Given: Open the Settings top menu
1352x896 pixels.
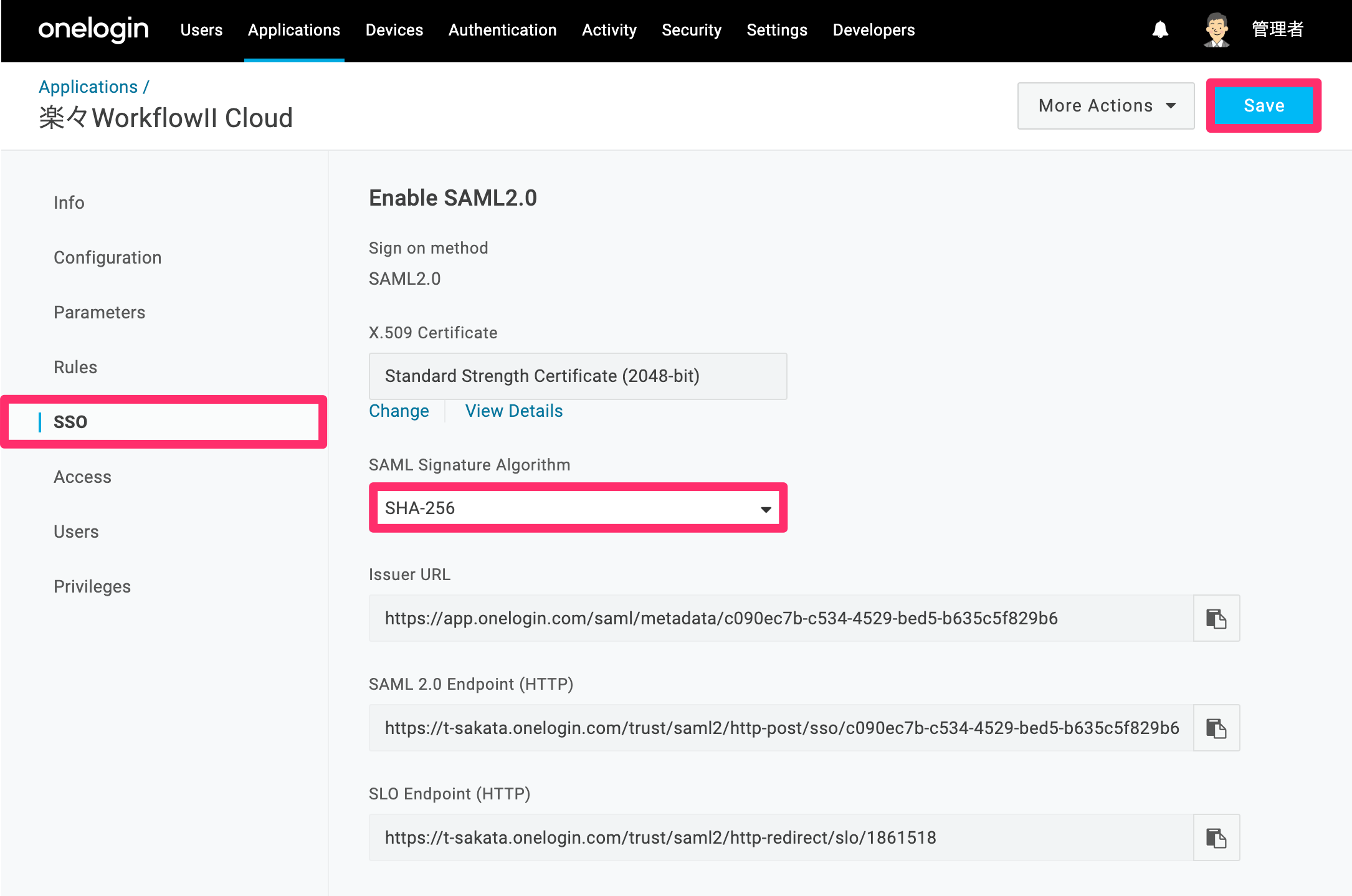Looking at the screenshot, I should click(x=777, y=30).
